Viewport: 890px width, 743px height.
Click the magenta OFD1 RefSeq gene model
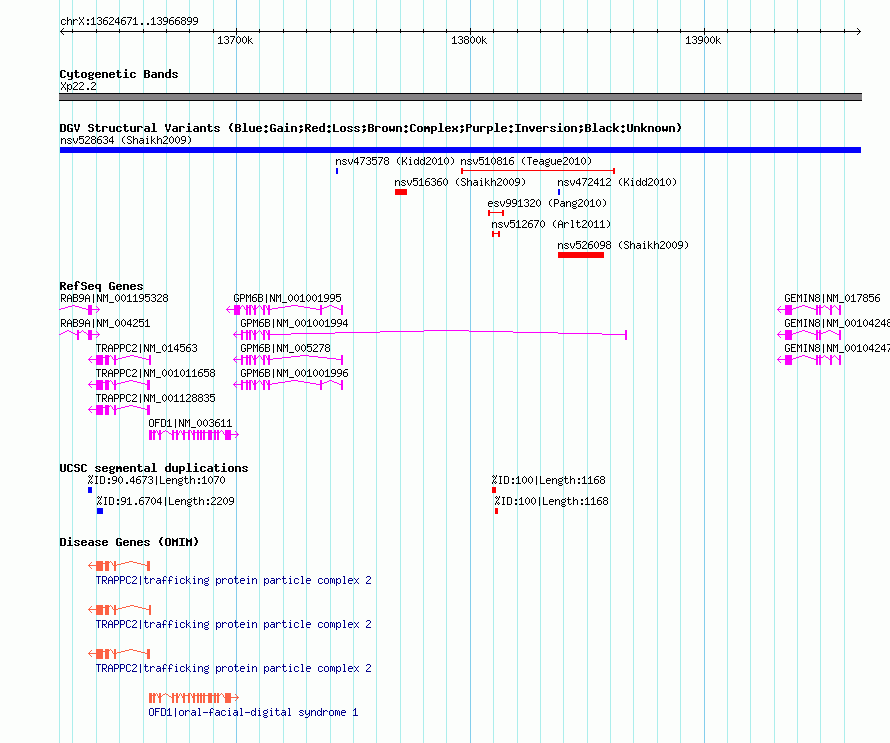pyautogui.click(x=194, y=435)
